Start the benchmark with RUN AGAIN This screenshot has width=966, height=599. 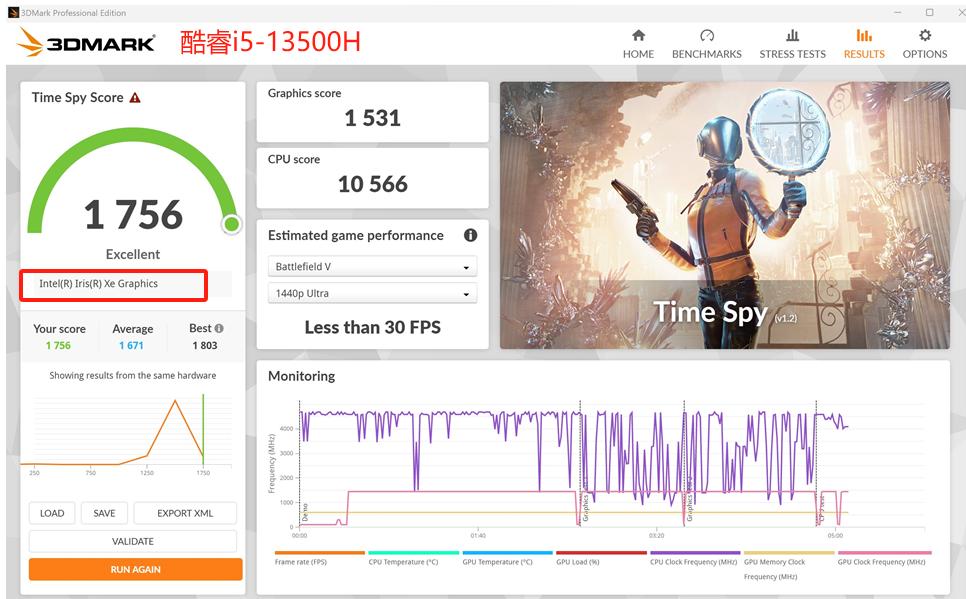tap(136, 569)
